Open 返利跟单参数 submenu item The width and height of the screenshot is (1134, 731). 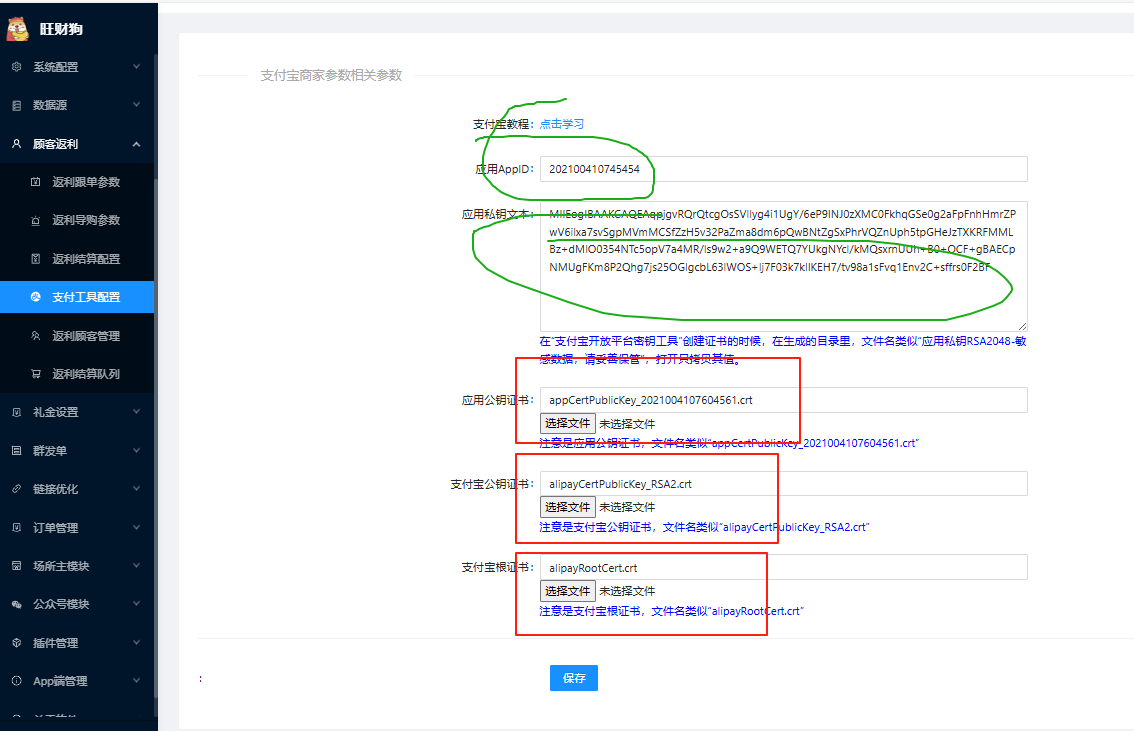point(86,182)
